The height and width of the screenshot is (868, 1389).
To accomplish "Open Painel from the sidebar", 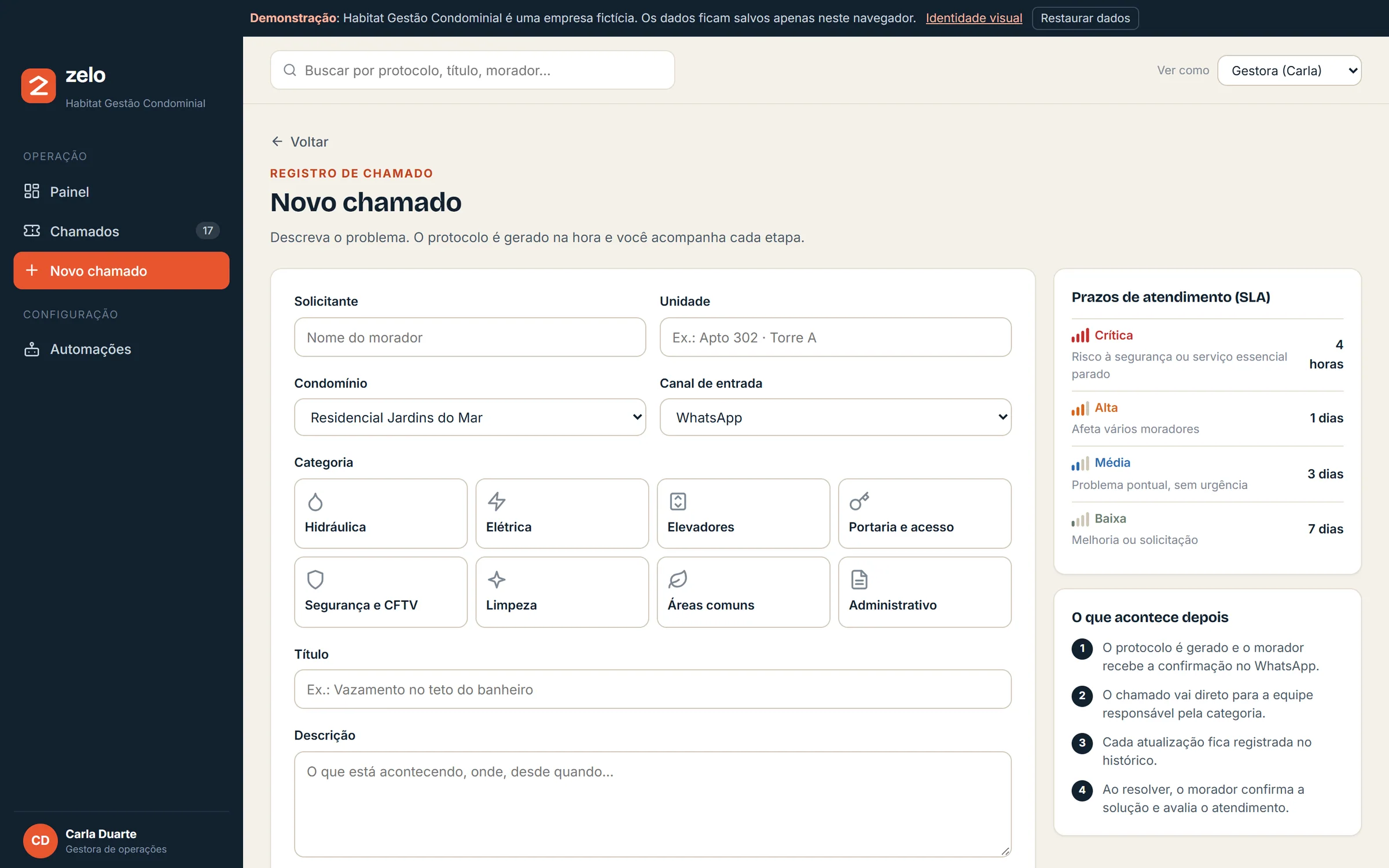I will point(122,192).
